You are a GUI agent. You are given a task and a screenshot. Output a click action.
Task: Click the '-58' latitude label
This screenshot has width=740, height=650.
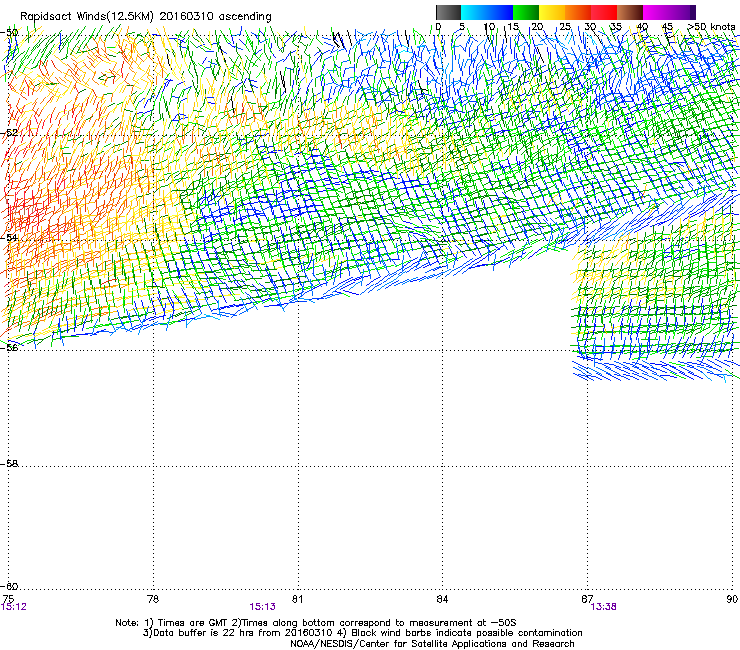pyautogui.click(x=9, y=464)
